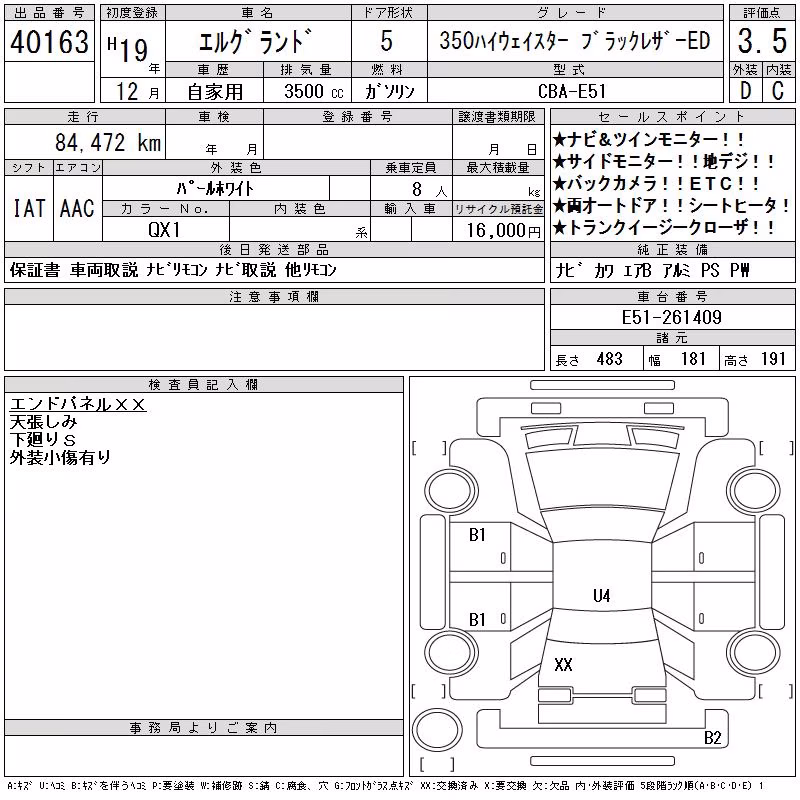The width and height of the screenshot is (800, 800).
Task: Click the ナビリモコン item
Action: [x=177, y=270]
